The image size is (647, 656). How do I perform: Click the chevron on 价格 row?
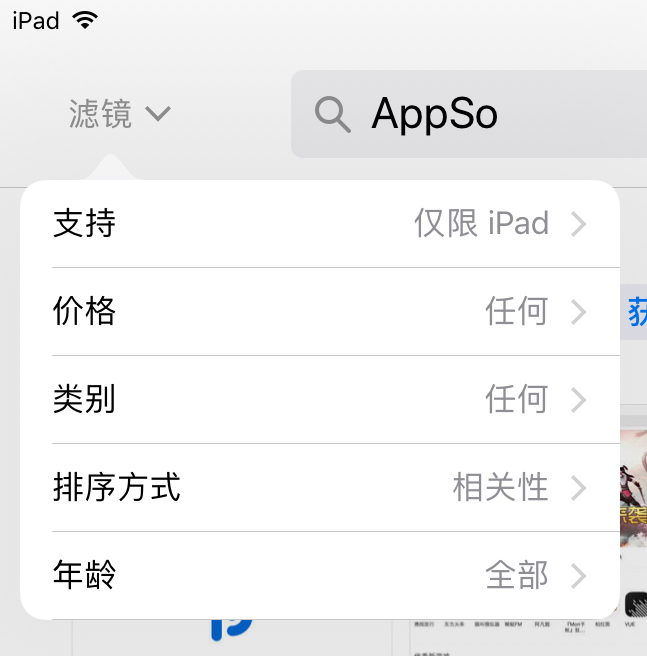(579, 312)
